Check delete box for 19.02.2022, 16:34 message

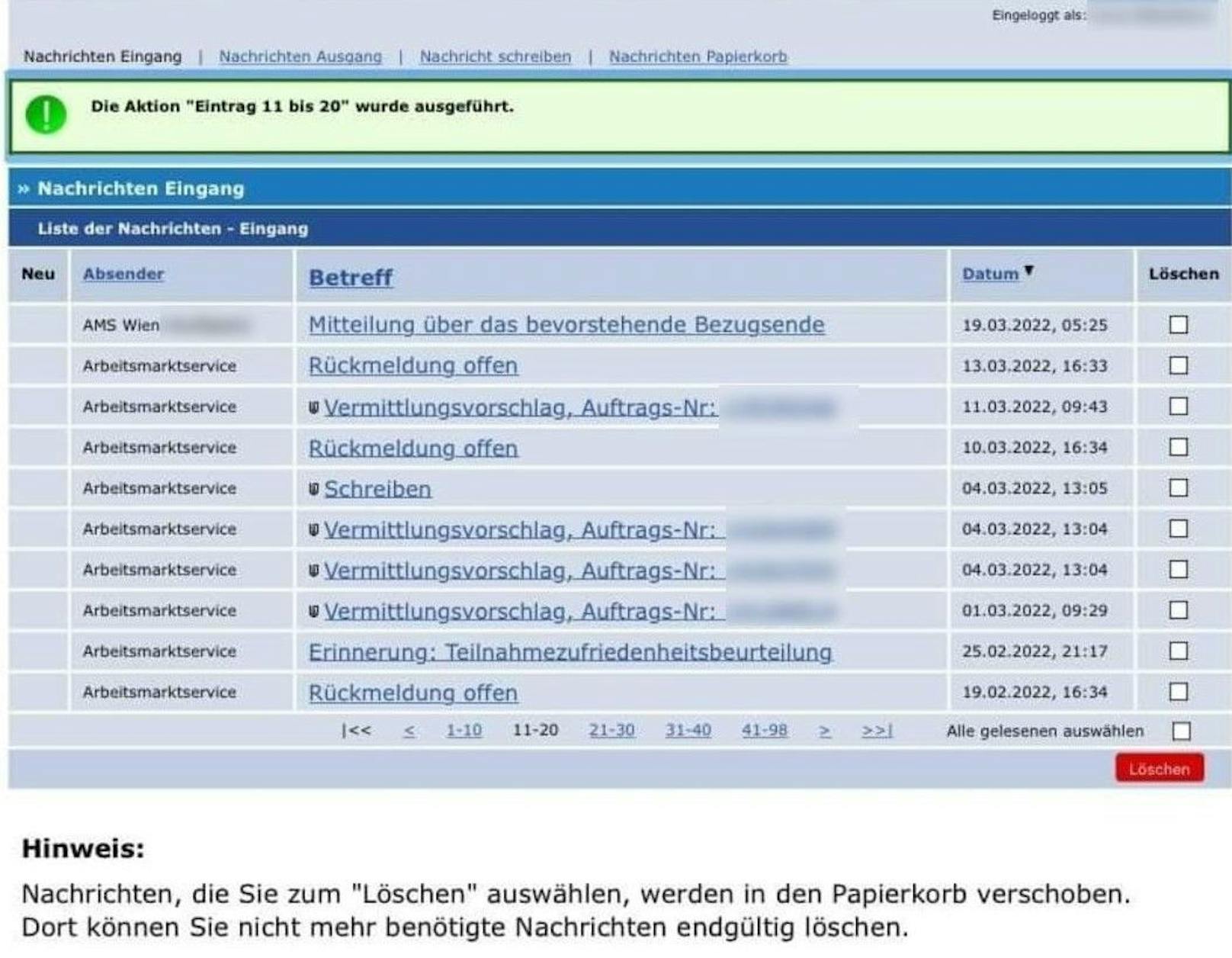coord(1179,692)
